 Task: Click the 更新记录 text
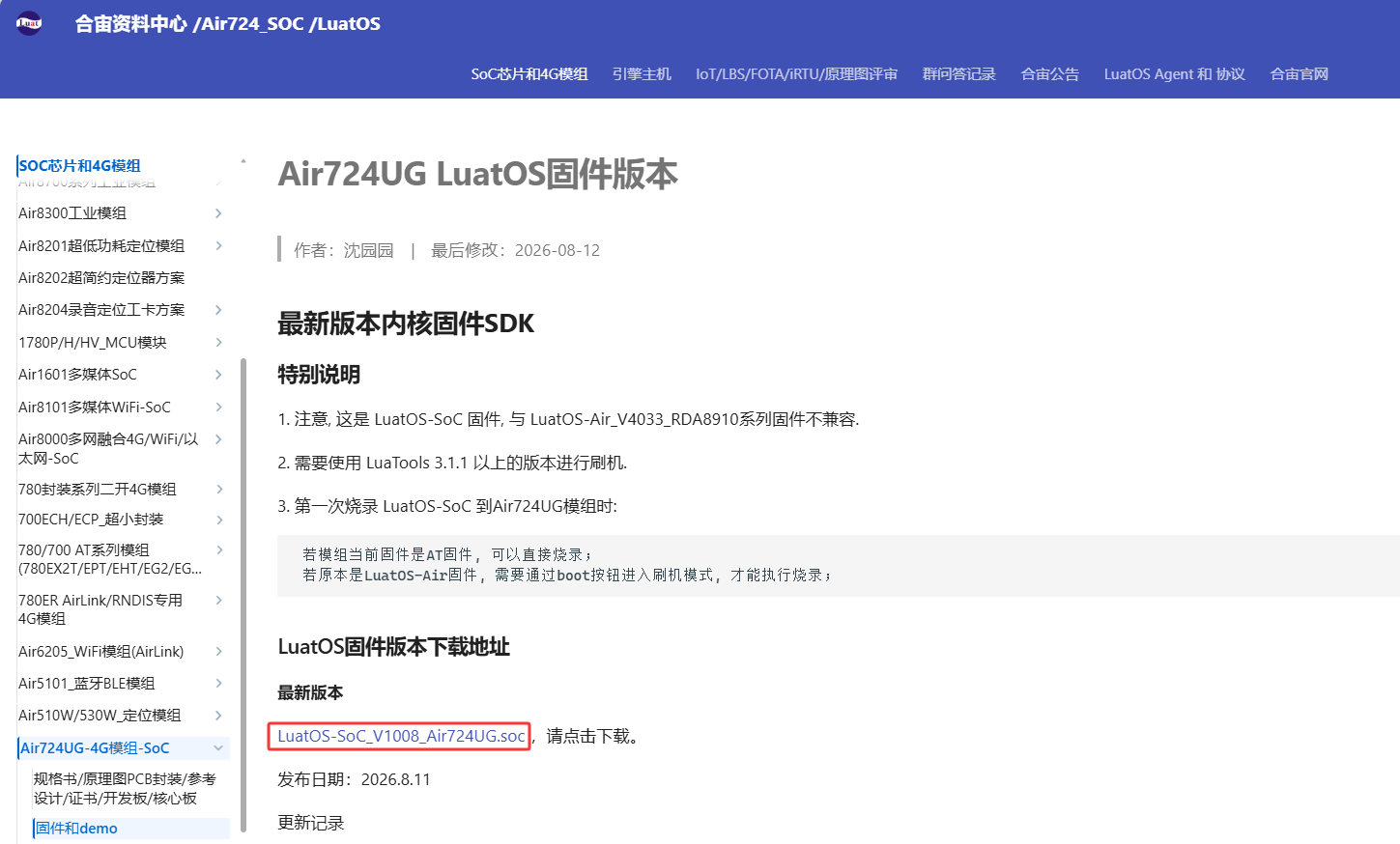311,823
